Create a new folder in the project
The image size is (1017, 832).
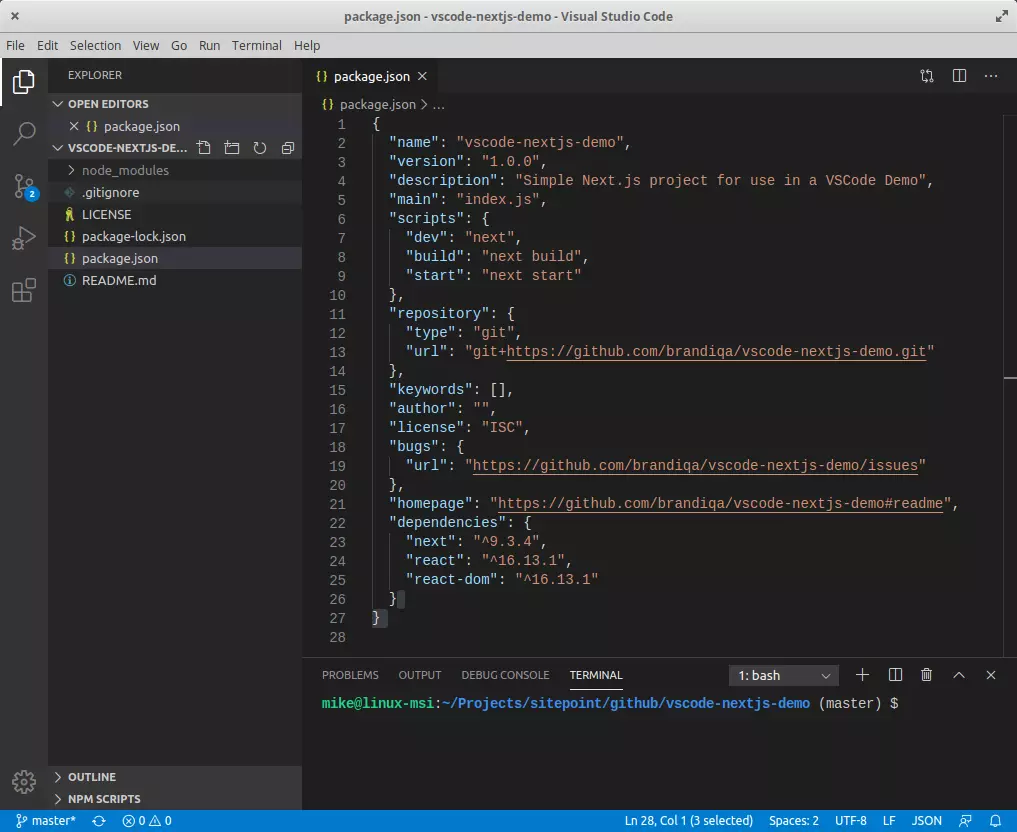click(x=232, y=148)
